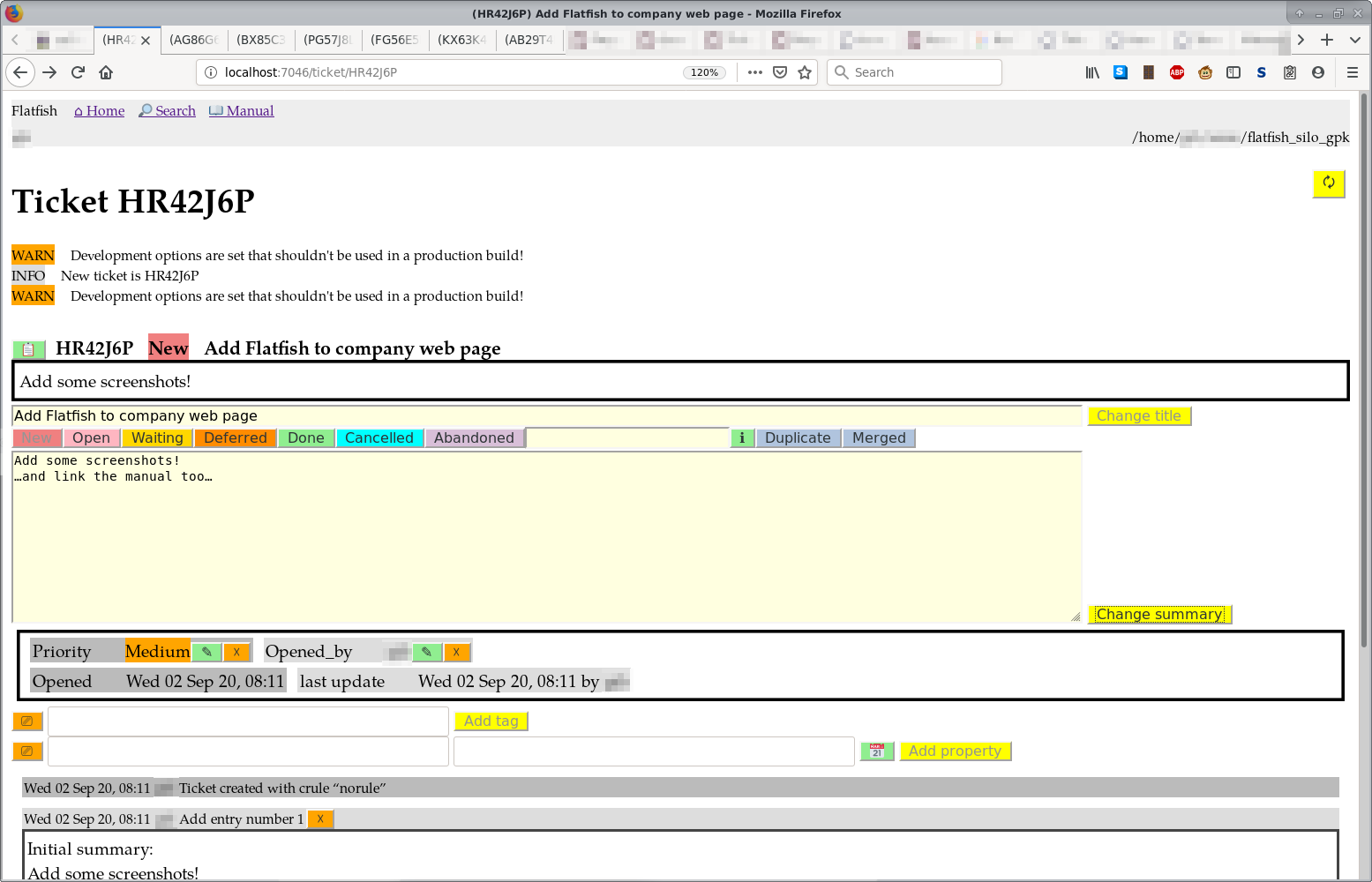Open the Firefox tab list dropdown arrow
Screen dimensions: 1372x882
(1354, 40)
